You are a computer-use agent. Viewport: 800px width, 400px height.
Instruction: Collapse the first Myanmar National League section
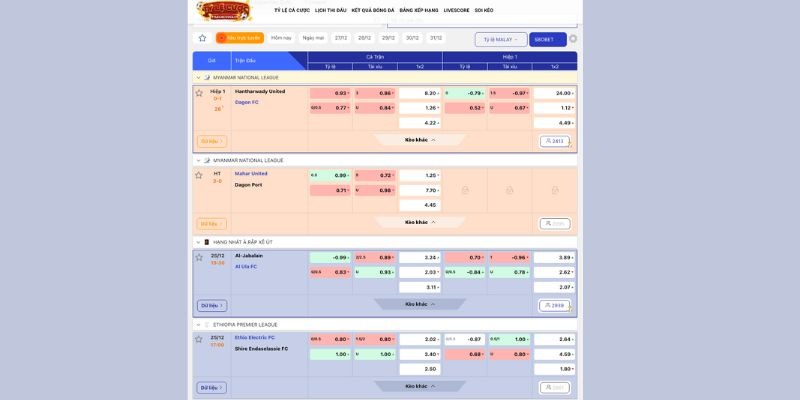[x=198, y=77]
